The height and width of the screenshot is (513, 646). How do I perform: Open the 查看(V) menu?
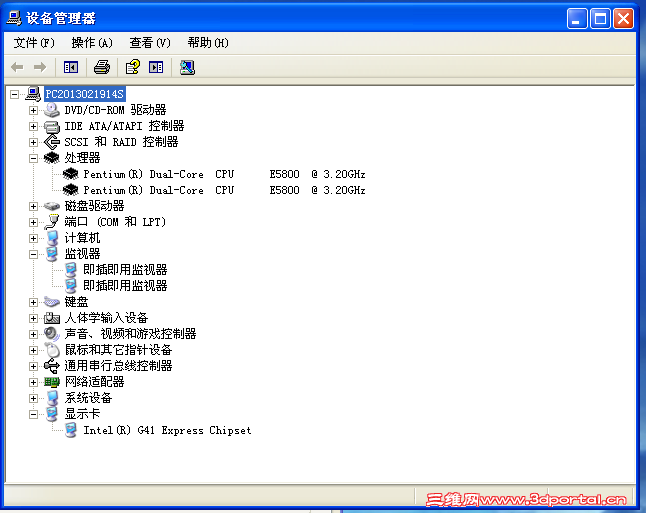(150, 42)
